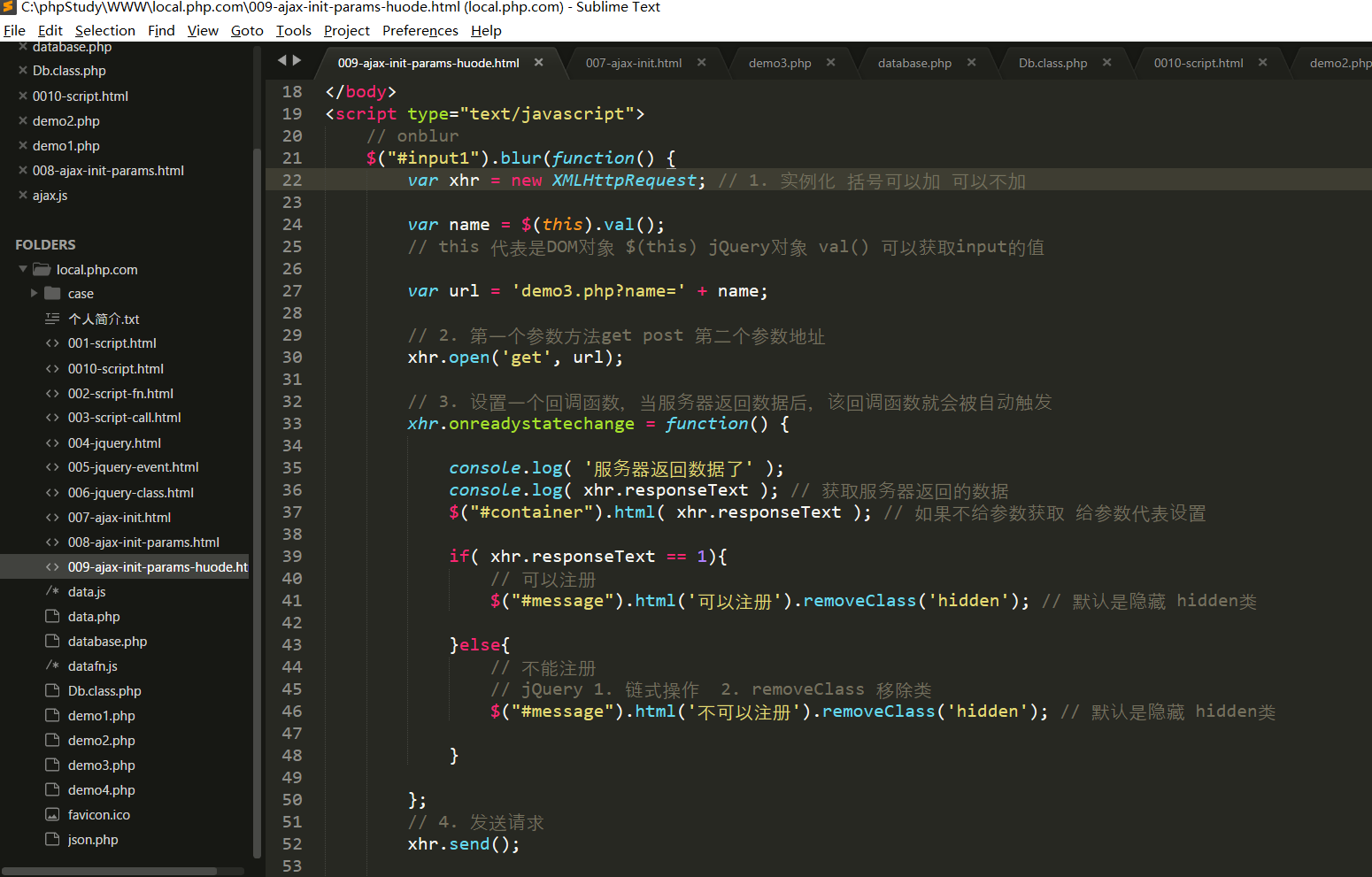
Task: Collapse the local.php.com folder
Action: tap(23, 269)
